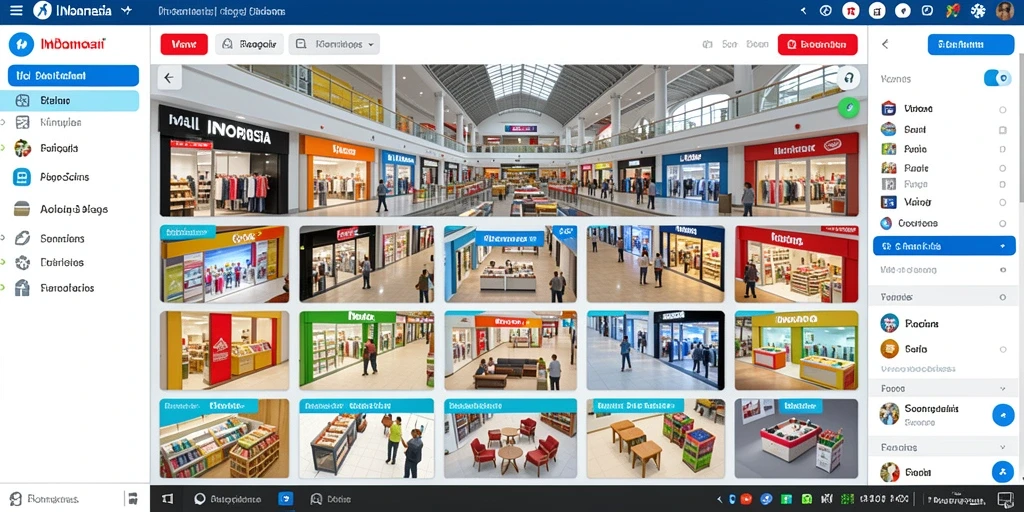This screenshot has width=1024, height=512.
Task: Click the red icon in the bottom system tray
Action: click(746, 500)
